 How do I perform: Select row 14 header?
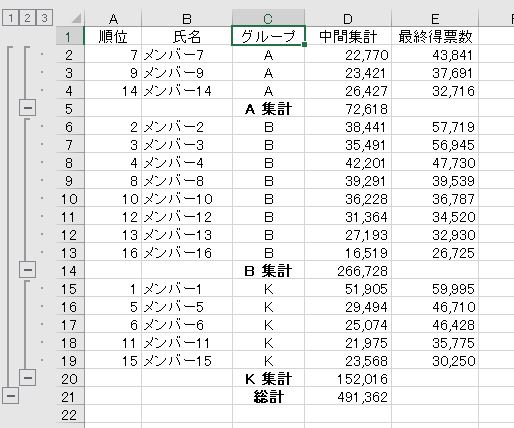pyautogui.click(x=70, y=270)
